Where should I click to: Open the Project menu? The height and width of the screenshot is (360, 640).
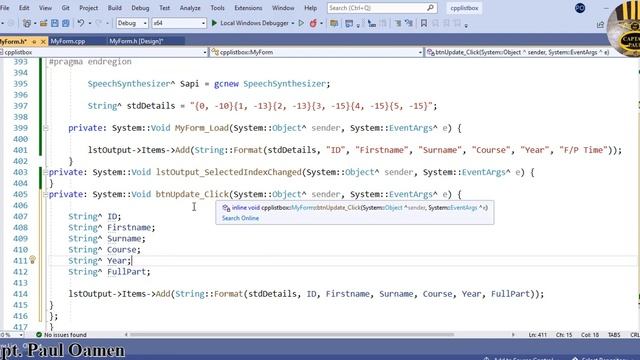point(89,8)
